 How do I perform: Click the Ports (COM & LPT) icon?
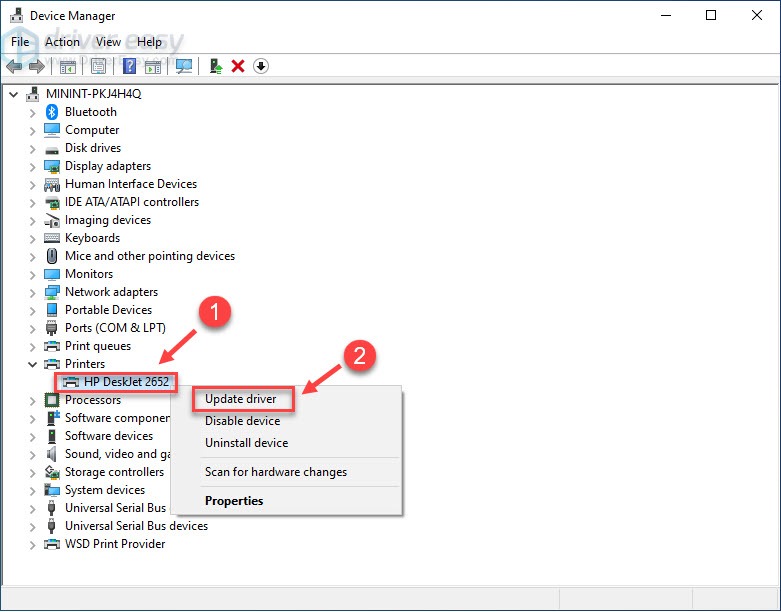(x=51, y=328)
